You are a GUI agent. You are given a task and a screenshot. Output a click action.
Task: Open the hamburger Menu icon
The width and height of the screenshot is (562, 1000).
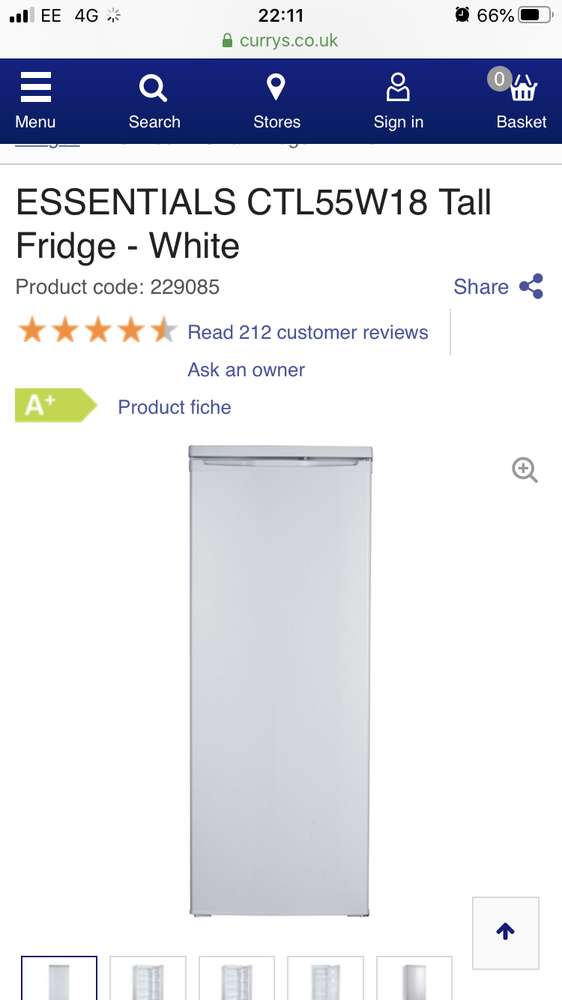click(35, 87)
